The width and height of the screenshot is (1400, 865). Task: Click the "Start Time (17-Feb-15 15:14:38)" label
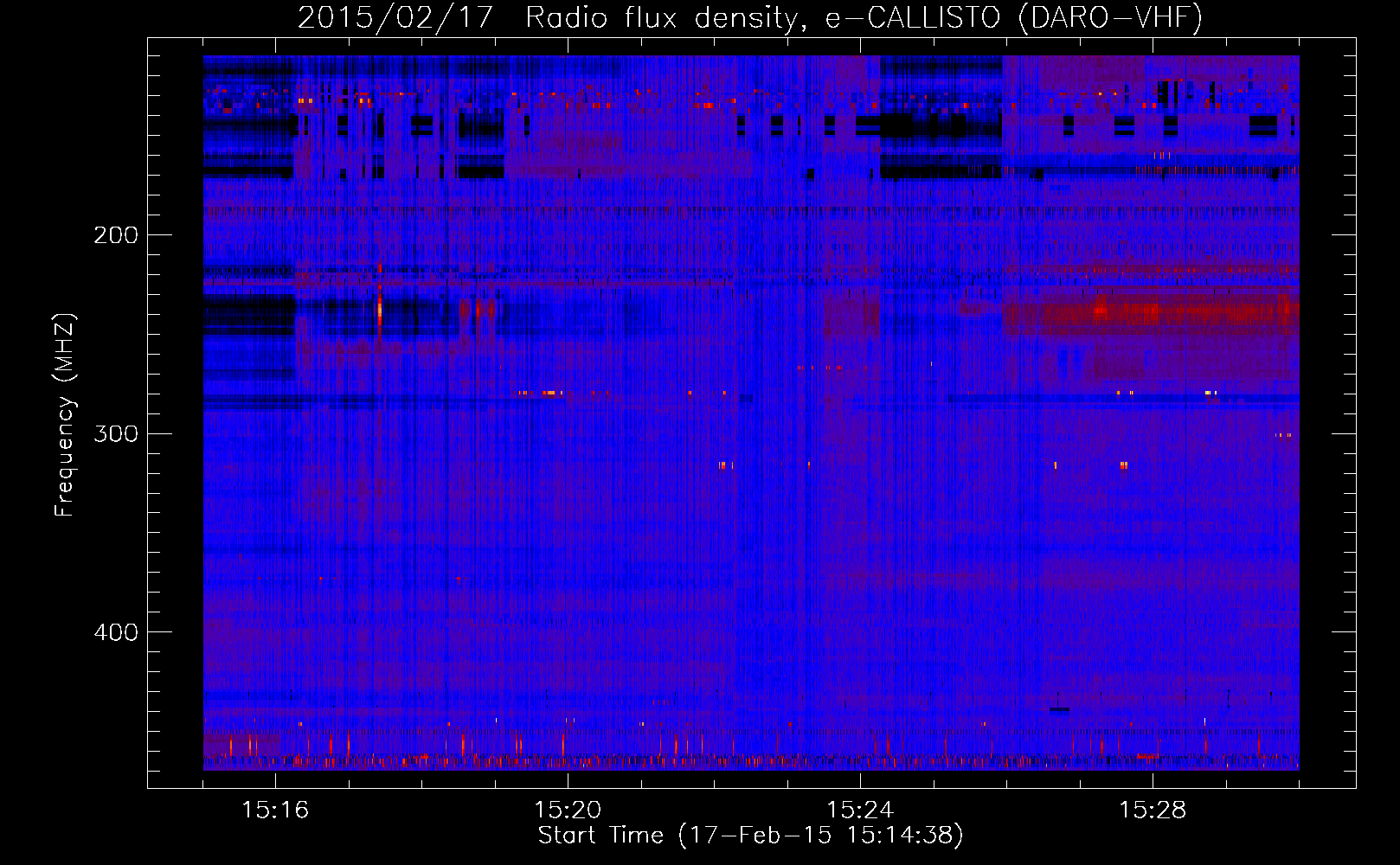tap(750, 836)
